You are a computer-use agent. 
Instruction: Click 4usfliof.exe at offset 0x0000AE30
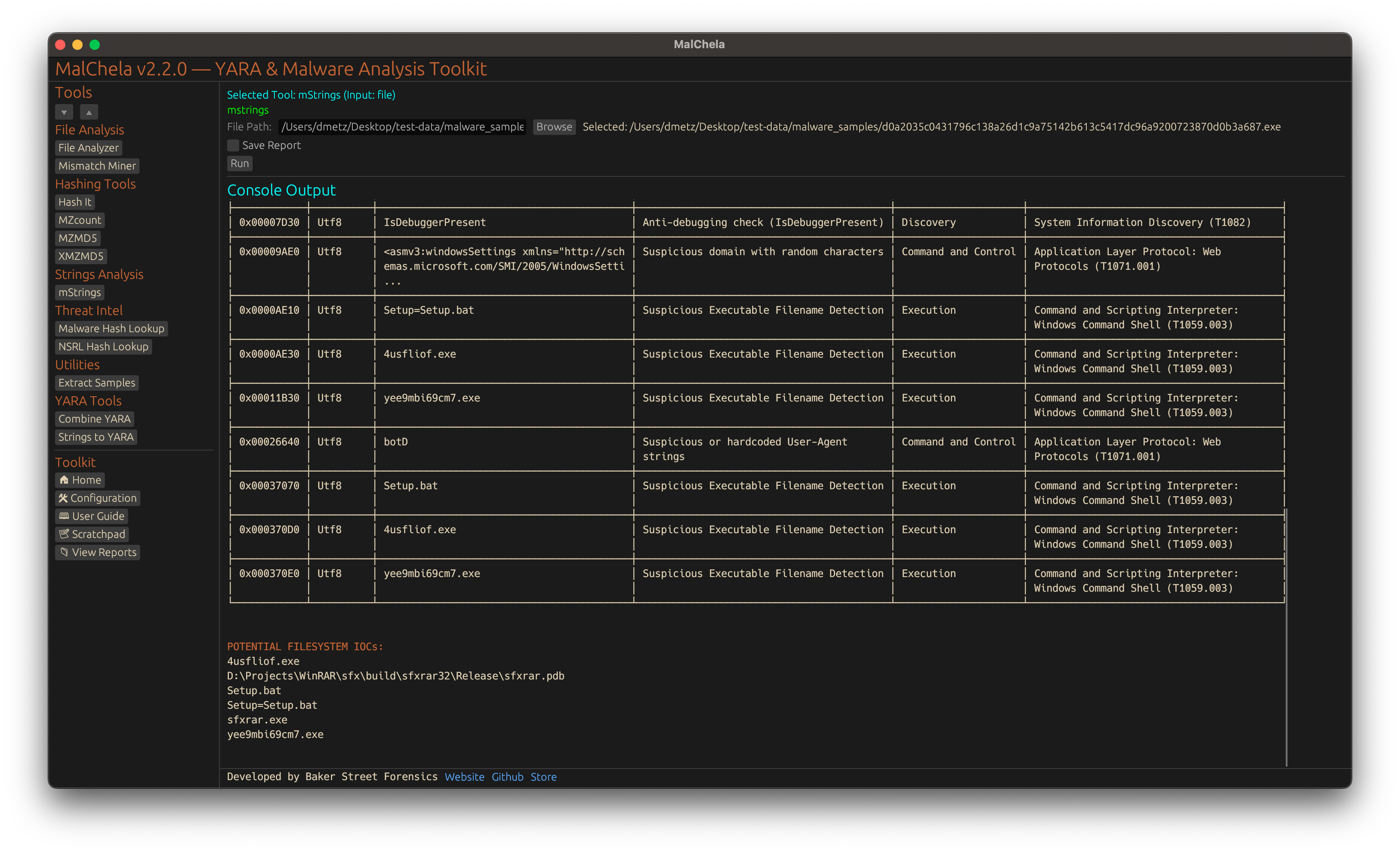tap(420, 354)
